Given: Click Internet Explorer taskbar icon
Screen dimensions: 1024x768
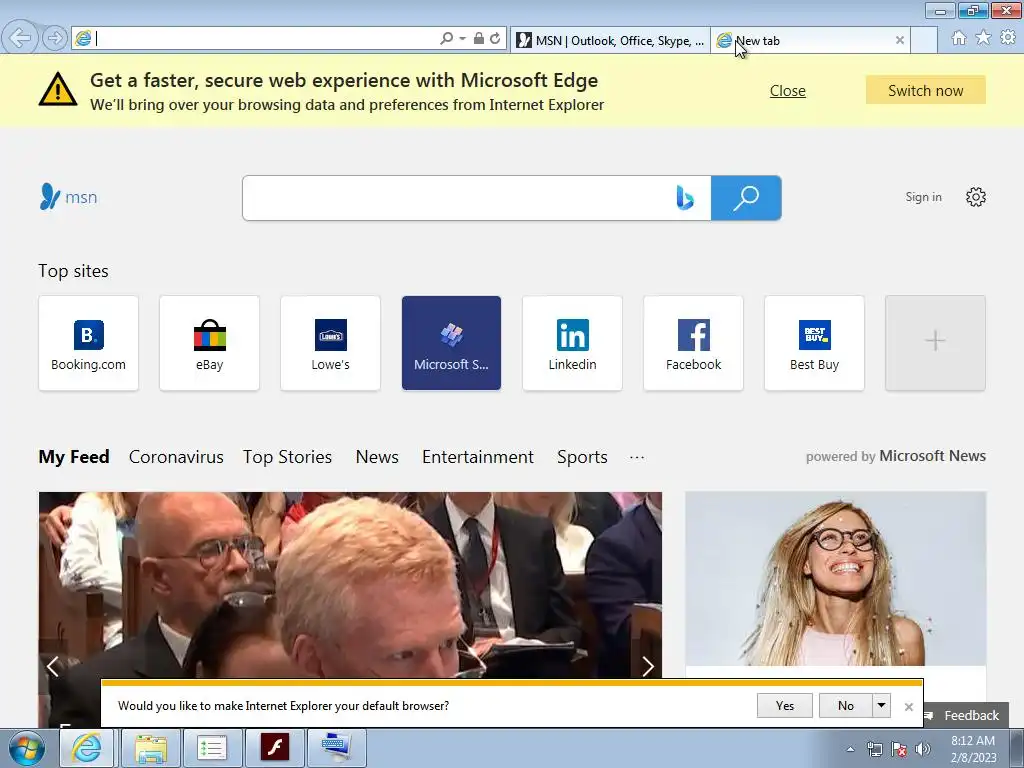Looking at the screenshot, I should point(86,748).
